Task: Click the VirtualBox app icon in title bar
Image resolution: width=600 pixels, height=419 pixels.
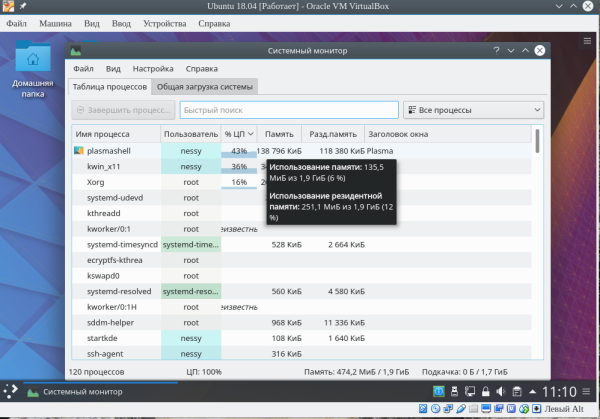Action: pyautogui.click(x=8, y=6)
